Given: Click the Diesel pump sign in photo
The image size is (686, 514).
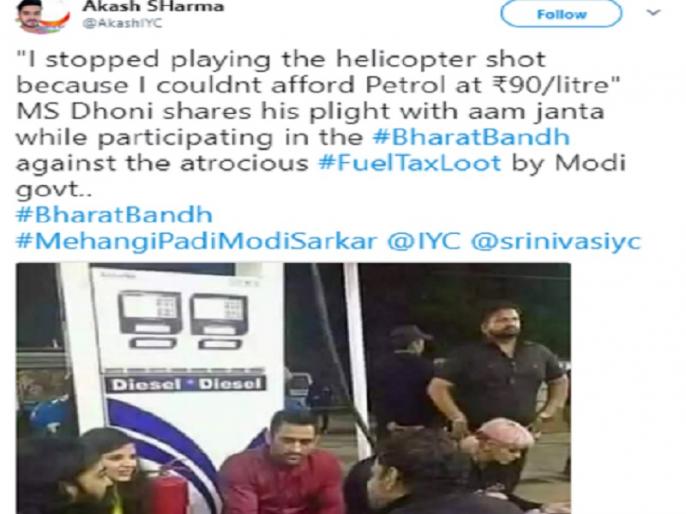Looking at the screenshot, I should tap(186, 384).
